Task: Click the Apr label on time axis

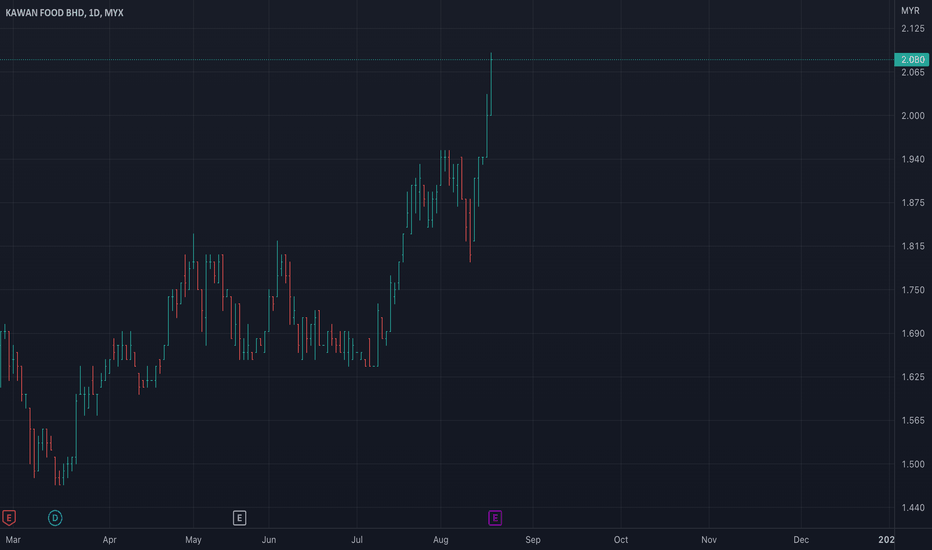Action: pos(109,540)
